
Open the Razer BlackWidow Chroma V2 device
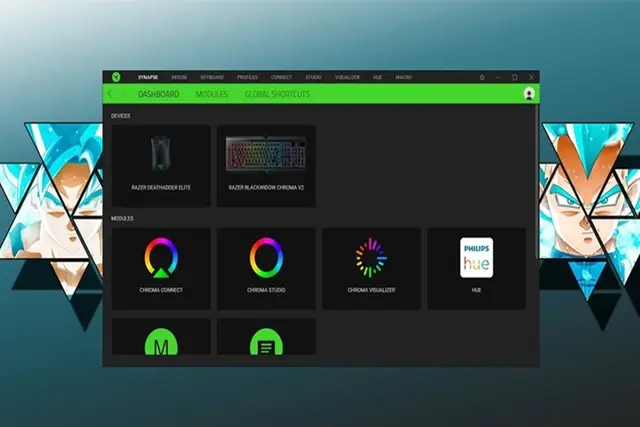click(266, 165)
